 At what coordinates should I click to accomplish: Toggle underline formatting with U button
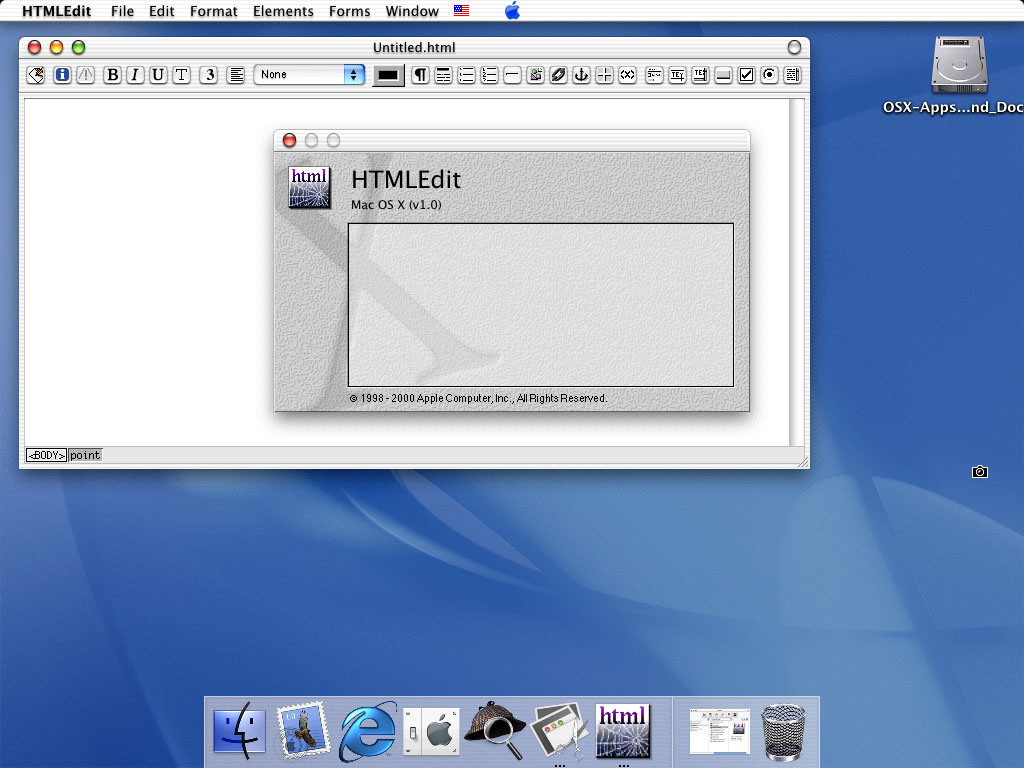click(158, 75)
